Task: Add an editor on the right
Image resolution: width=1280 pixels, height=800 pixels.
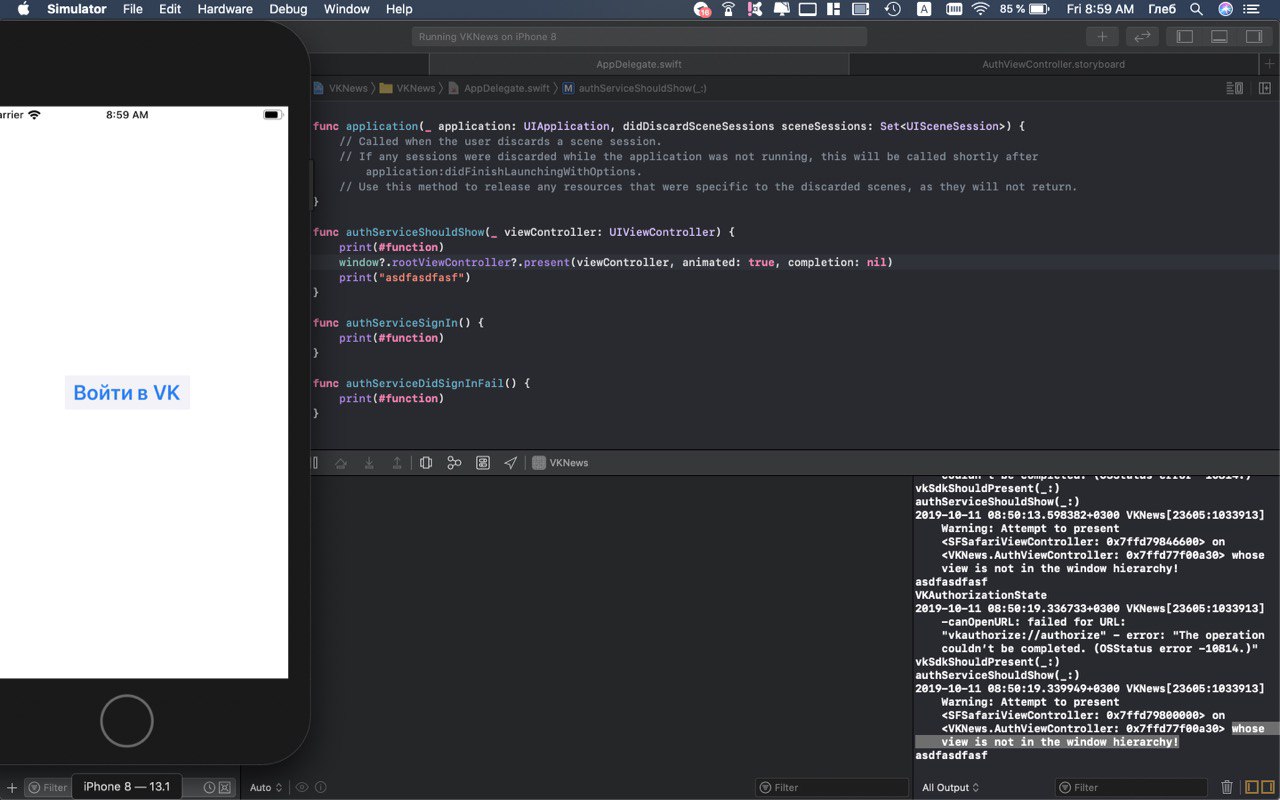Action: click(1264, 88)
